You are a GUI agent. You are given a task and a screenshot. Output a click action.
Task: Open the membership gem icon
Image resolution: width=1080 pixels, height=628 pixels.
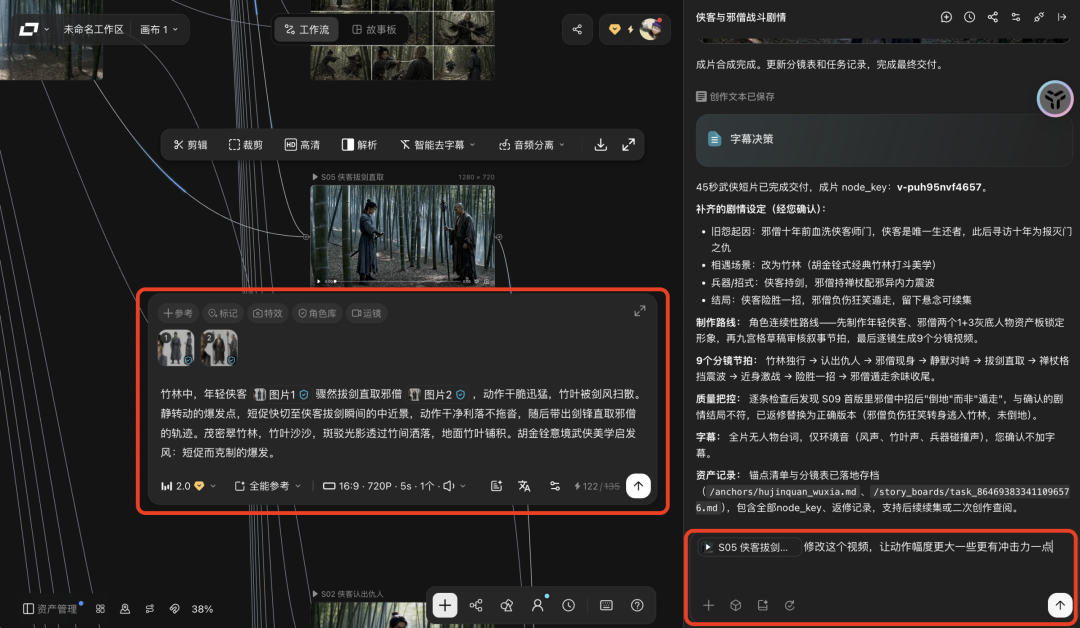614,30
